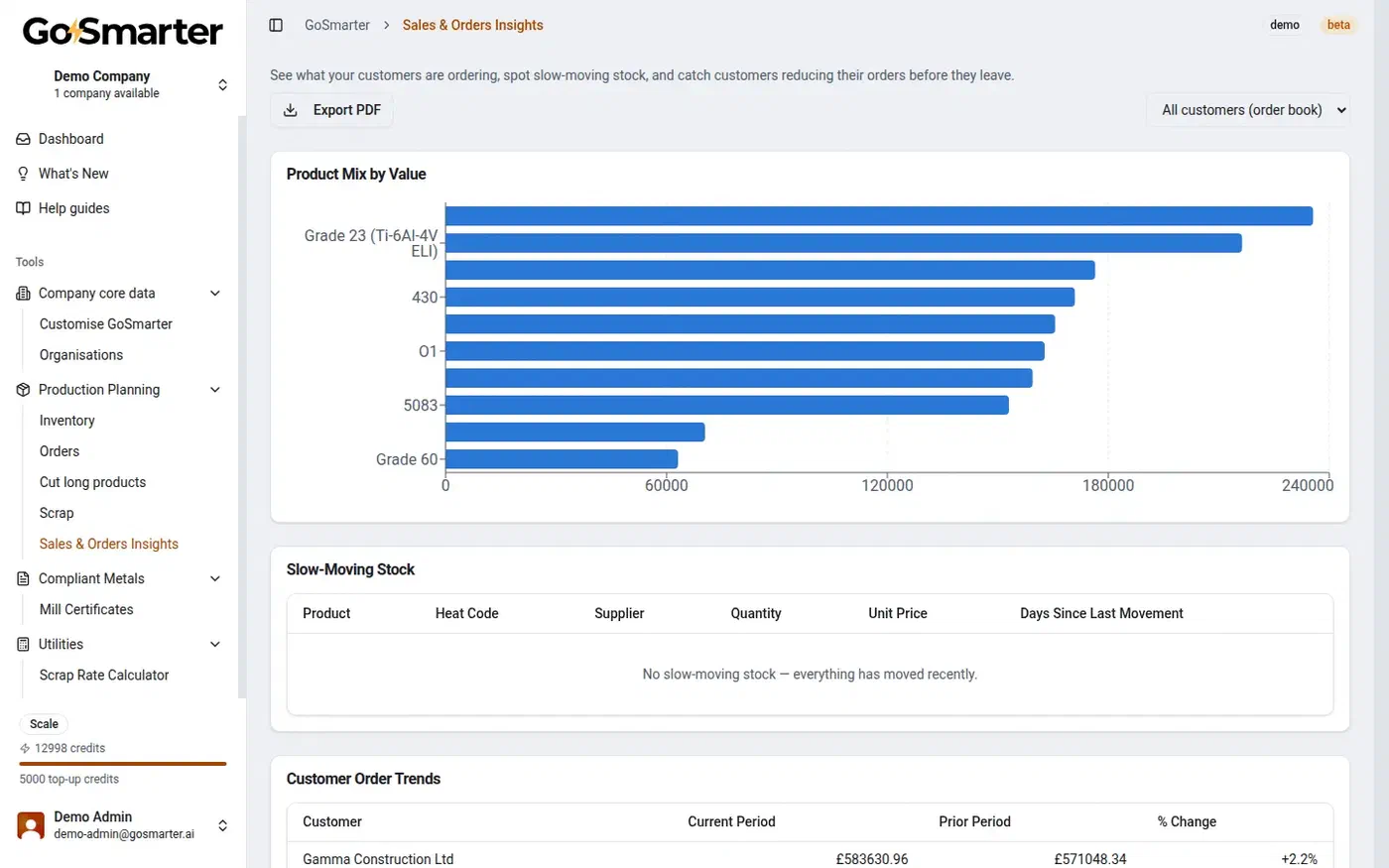Click the Supplier column header
Image resolution: width=1389 pixels, height=868 pixels.
pos(619,613)
